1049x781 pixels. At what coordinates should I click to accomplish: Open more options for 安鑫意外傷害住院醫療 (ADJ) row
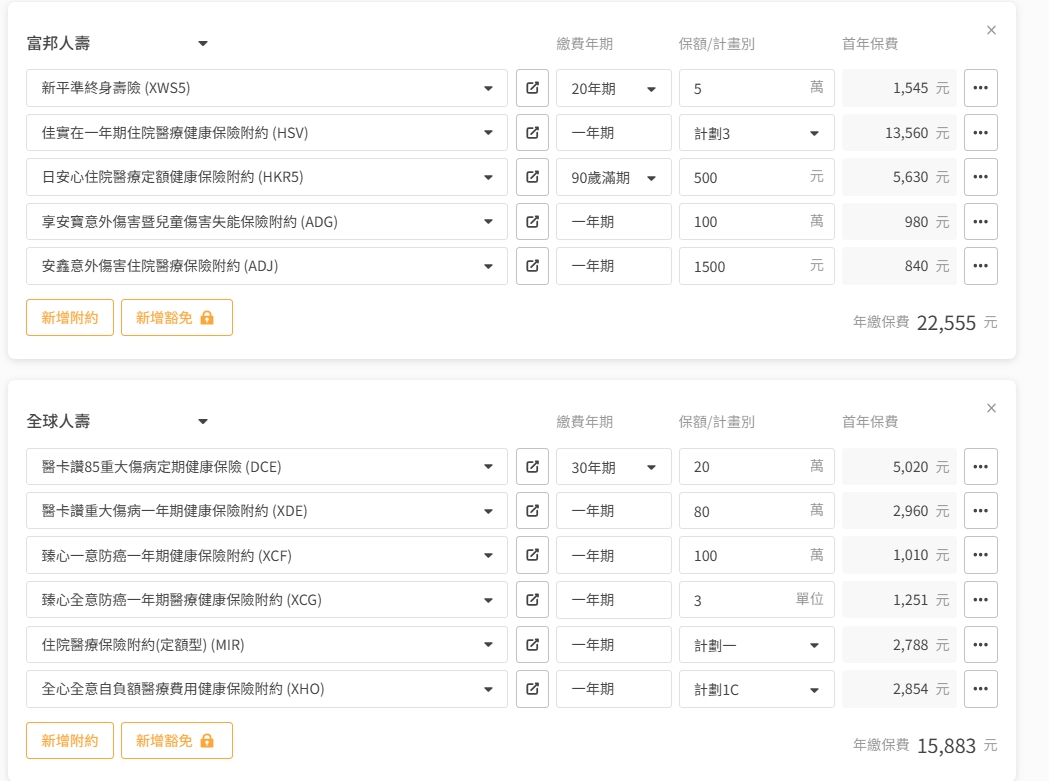pyautogui.click(x=980, y=266)
